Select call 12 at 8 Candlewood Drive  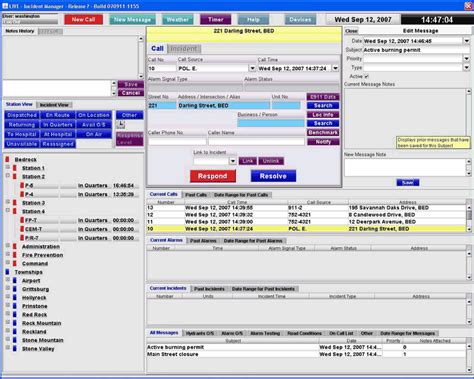coord(306,215)
